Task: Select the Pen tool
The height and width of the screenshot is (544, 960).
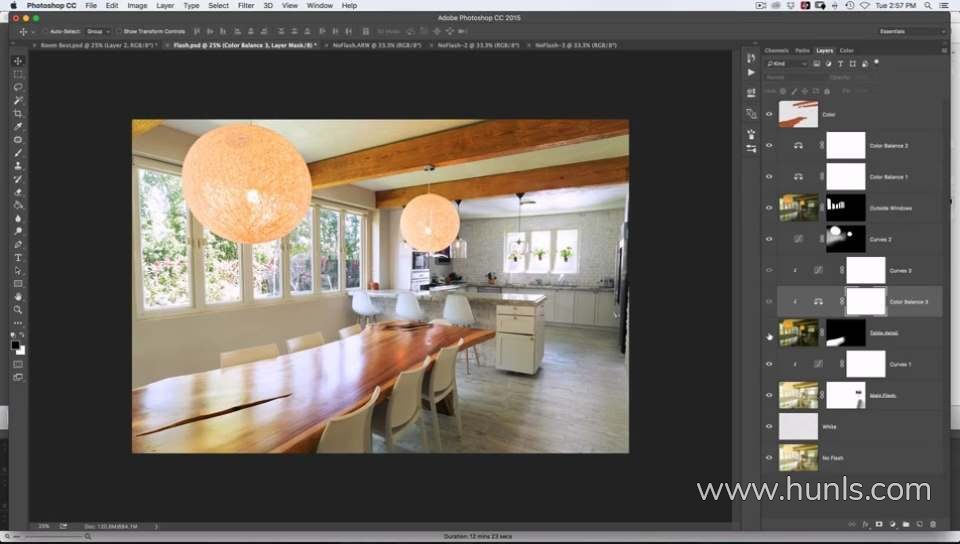Action: [x=18, y=245]
